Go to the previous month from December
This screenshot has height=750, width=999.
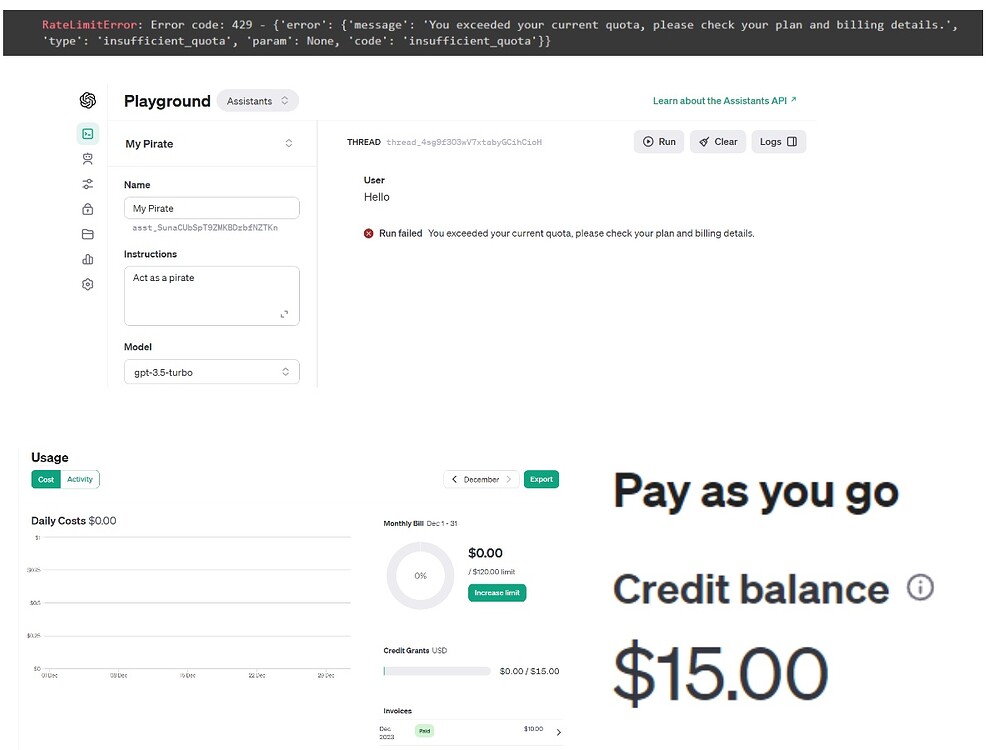[454, 479]
